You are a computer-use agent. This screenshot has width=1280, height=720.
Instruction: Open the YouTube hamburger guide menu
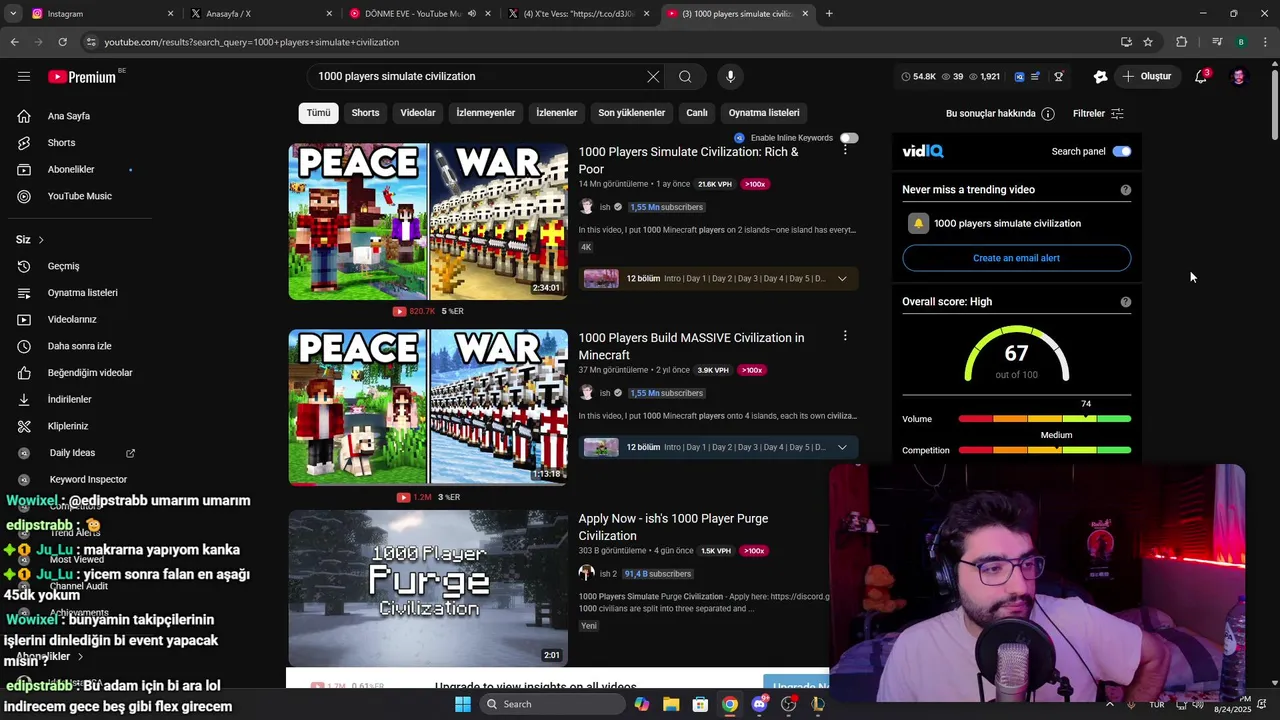point(24,76)
